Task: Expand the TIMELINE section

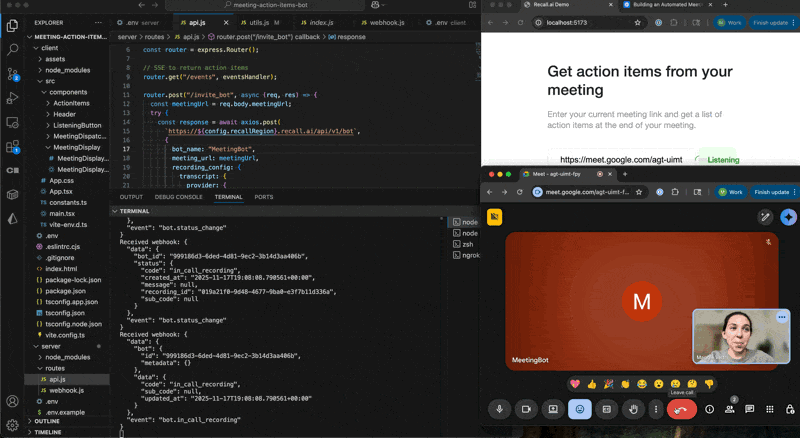Action: click(48, 432)
